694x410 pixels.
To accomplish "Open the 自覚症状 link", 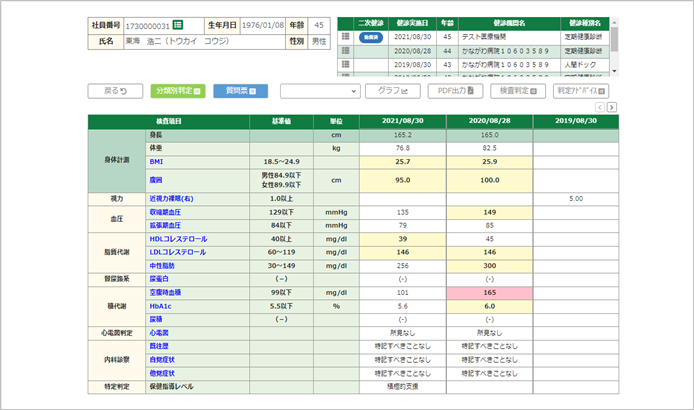I will pyautogui.click(x=162, y=360).
